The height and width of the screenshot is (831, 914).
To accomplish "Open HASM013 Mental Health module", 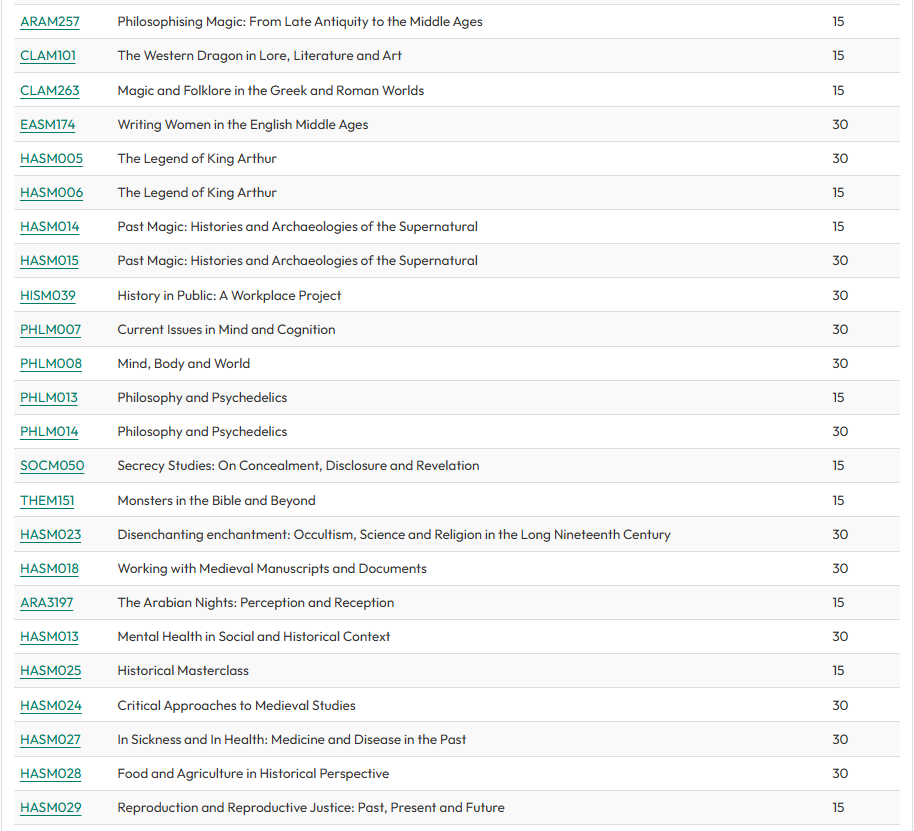I will (x=50, y=637).
